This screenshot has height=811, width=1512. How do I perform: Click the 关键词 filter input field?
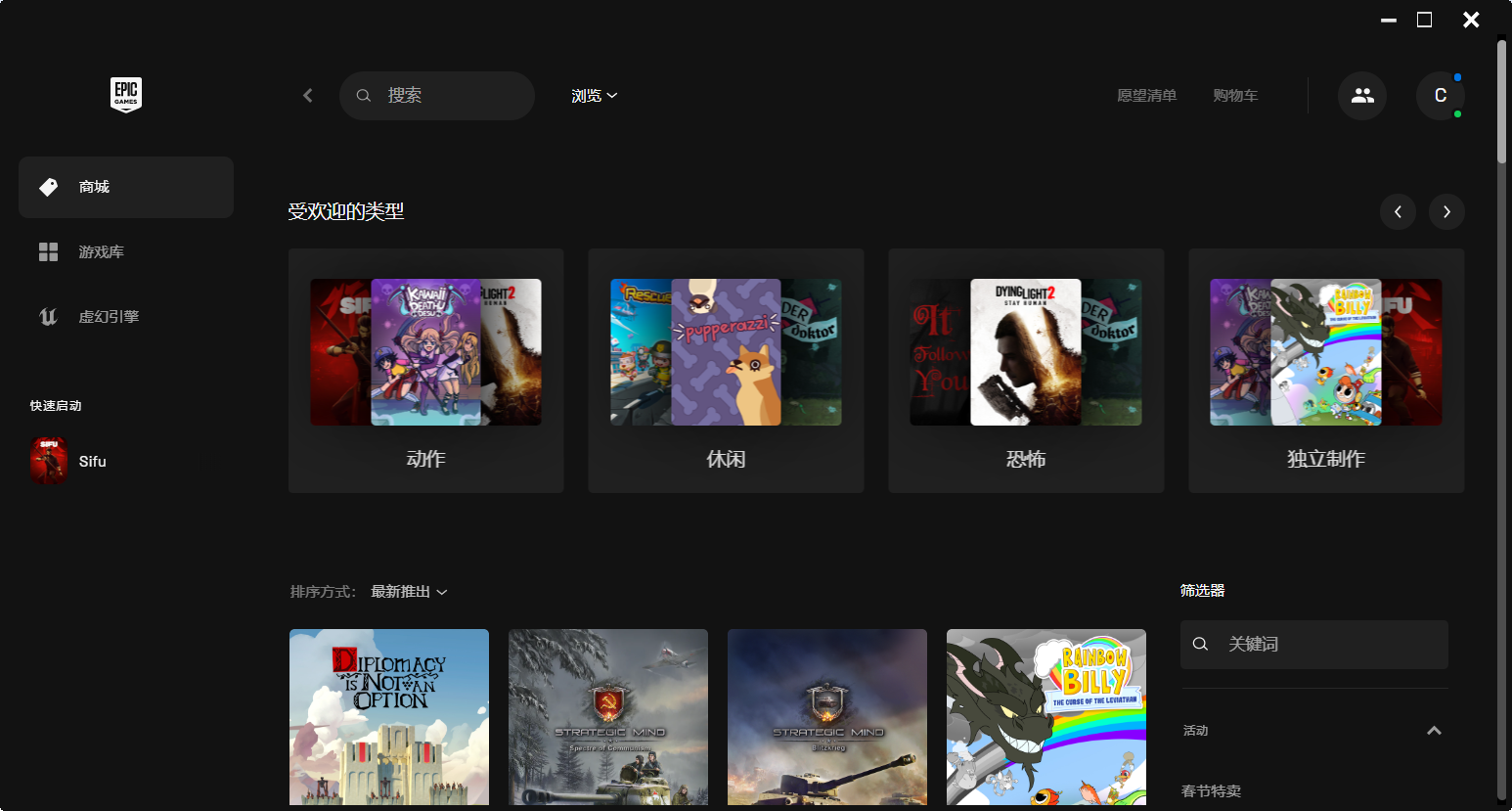1314,645
